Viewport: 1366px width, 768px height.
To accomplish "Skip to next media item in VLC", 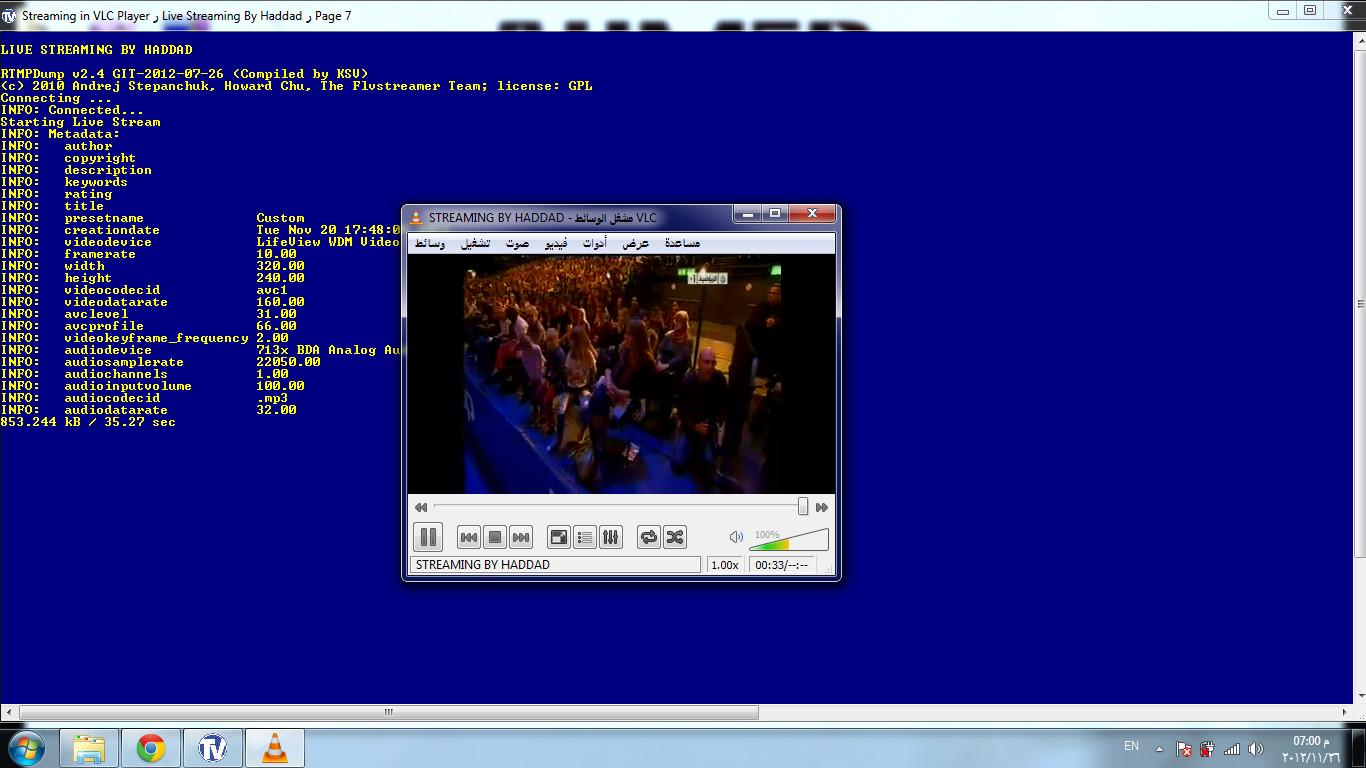I will click(520, 537).
